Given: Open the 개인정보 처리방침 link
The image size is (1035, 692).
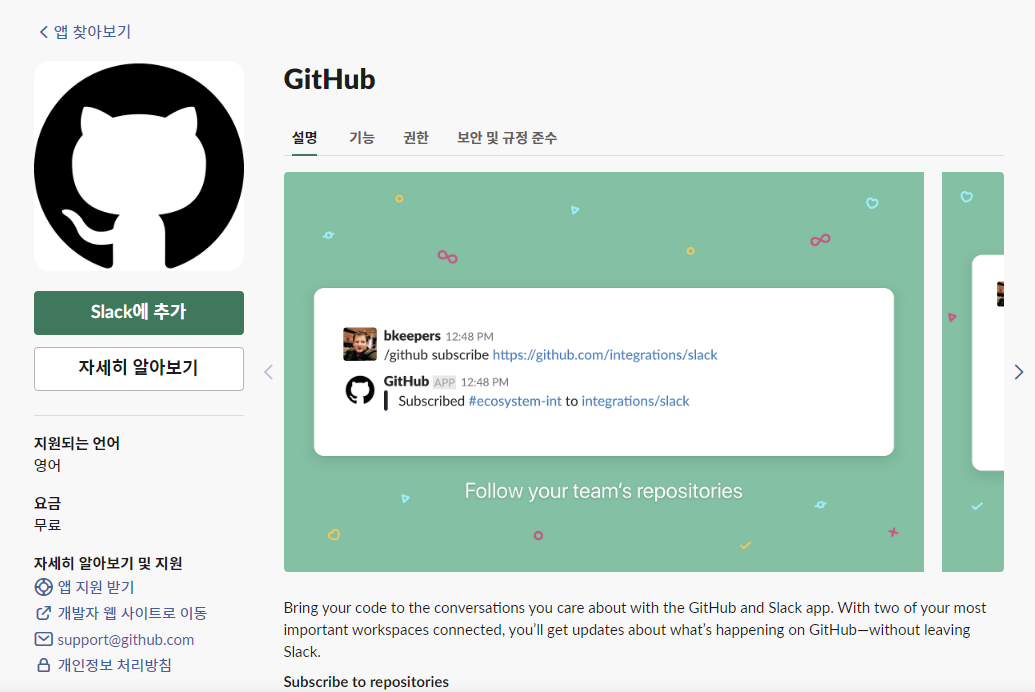Looking at the screenshot, I should (x=115, y=665).
